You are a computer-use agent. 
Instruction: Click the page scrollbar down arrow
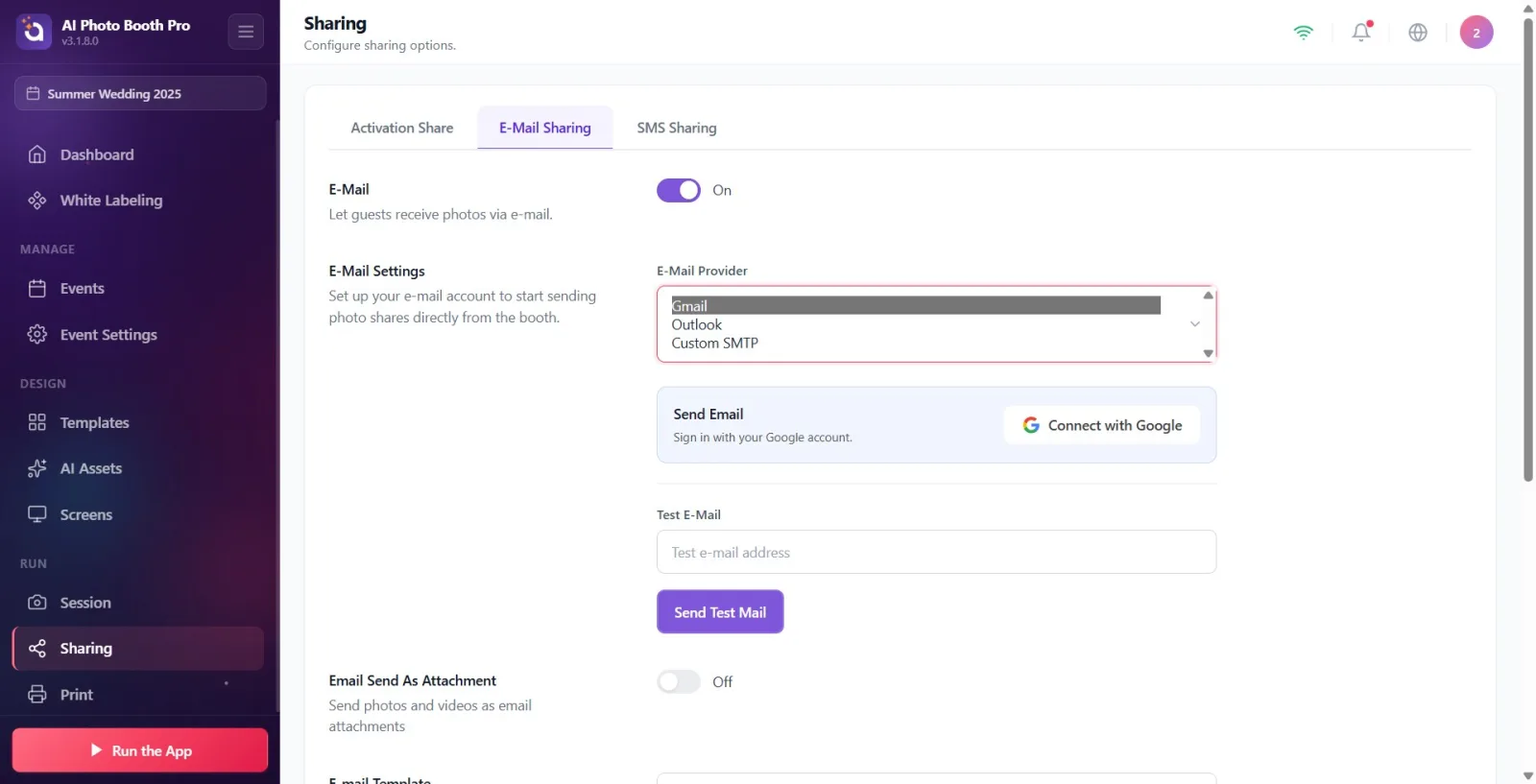[x=1528, y=775]
